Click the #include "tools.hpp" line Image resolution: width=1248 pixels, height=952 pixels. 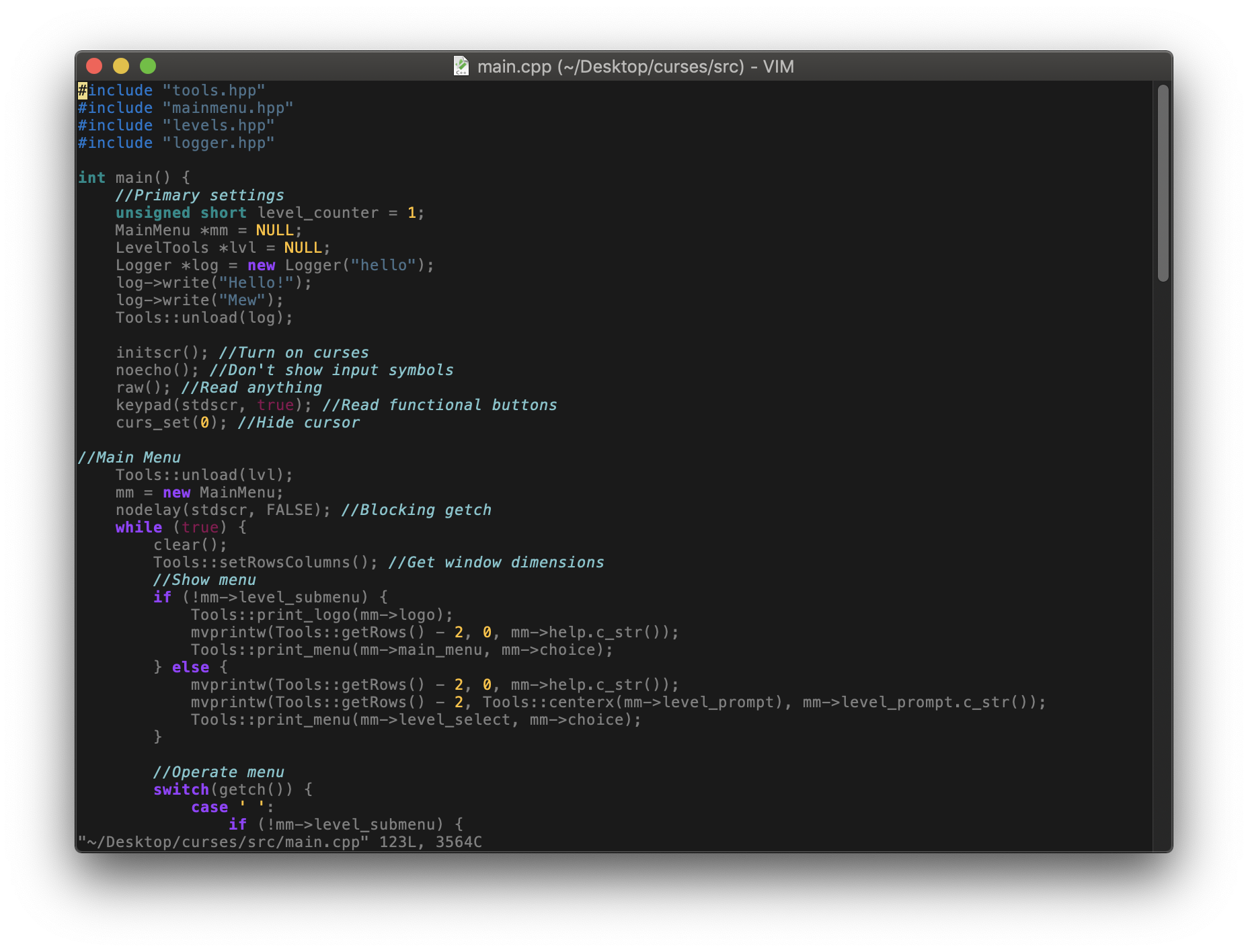[171, 89]
